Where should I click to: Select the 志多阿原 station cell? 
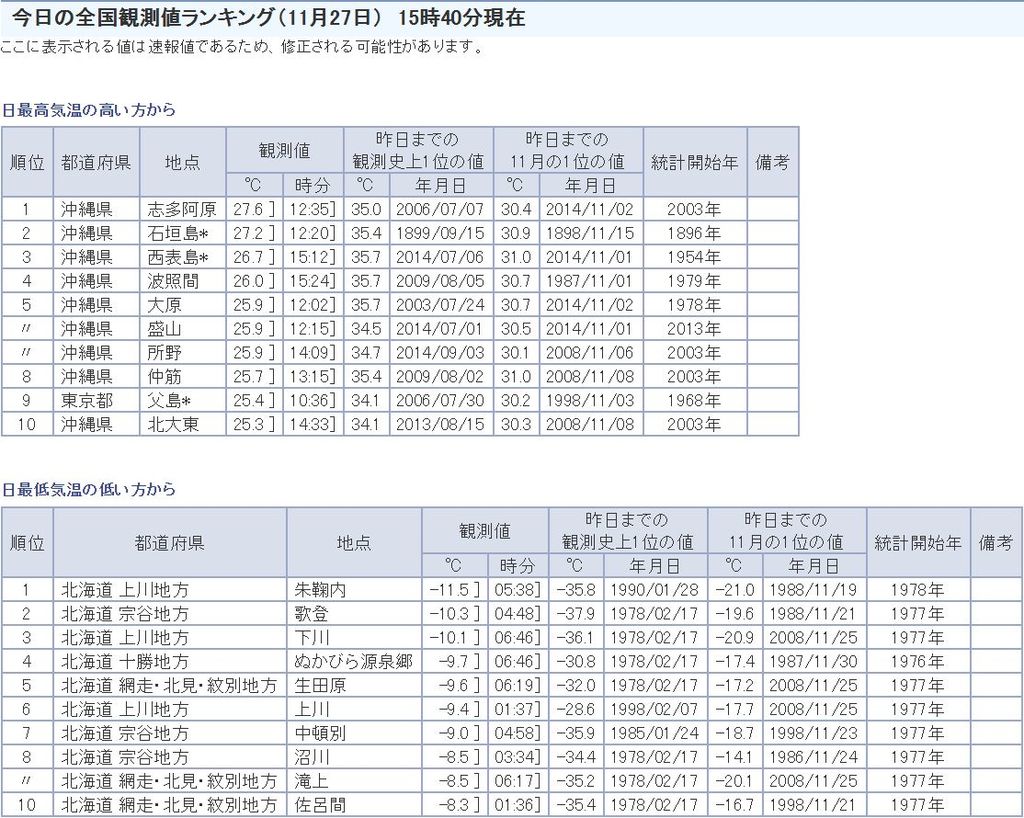pyautogui.click(x=183, y=209)
